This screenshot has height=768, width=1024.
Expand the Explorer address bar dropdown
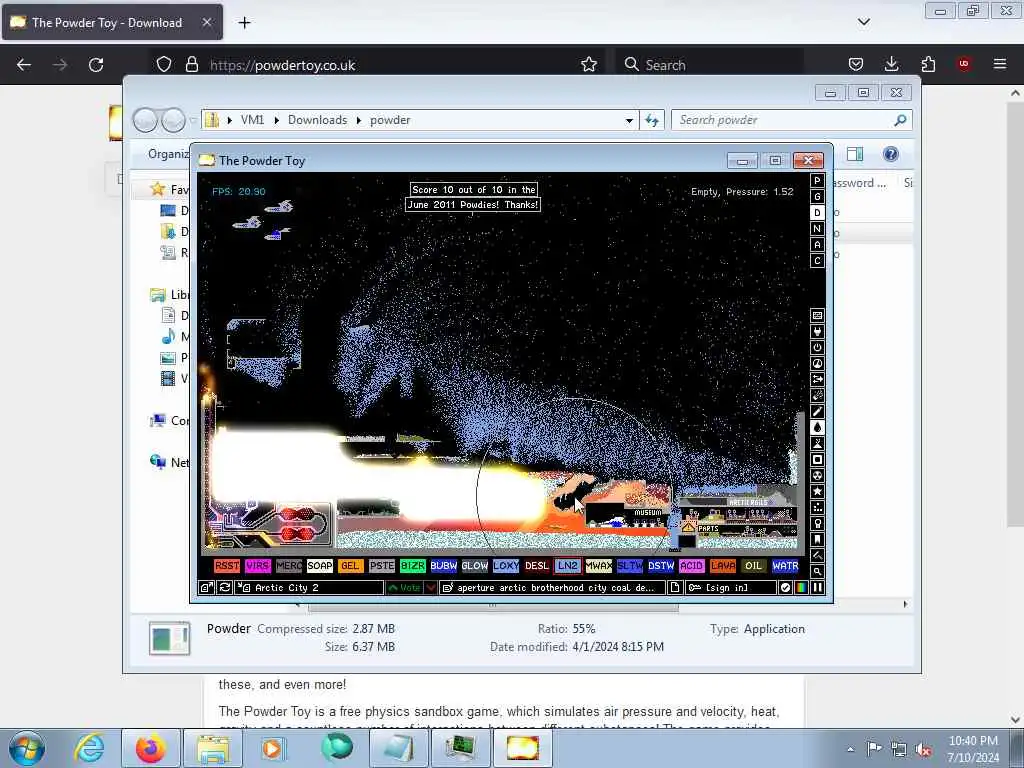point(629,121)
